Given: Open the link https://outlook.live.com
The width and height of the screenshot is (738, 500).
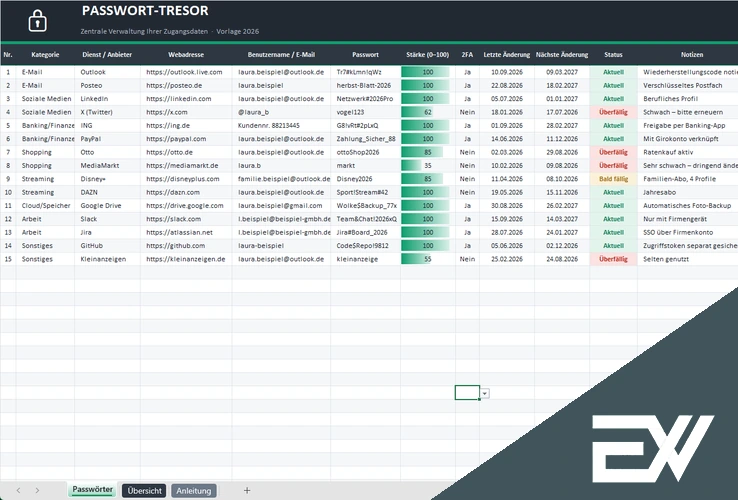Looking at the screenshot, I should pos(184,72).
